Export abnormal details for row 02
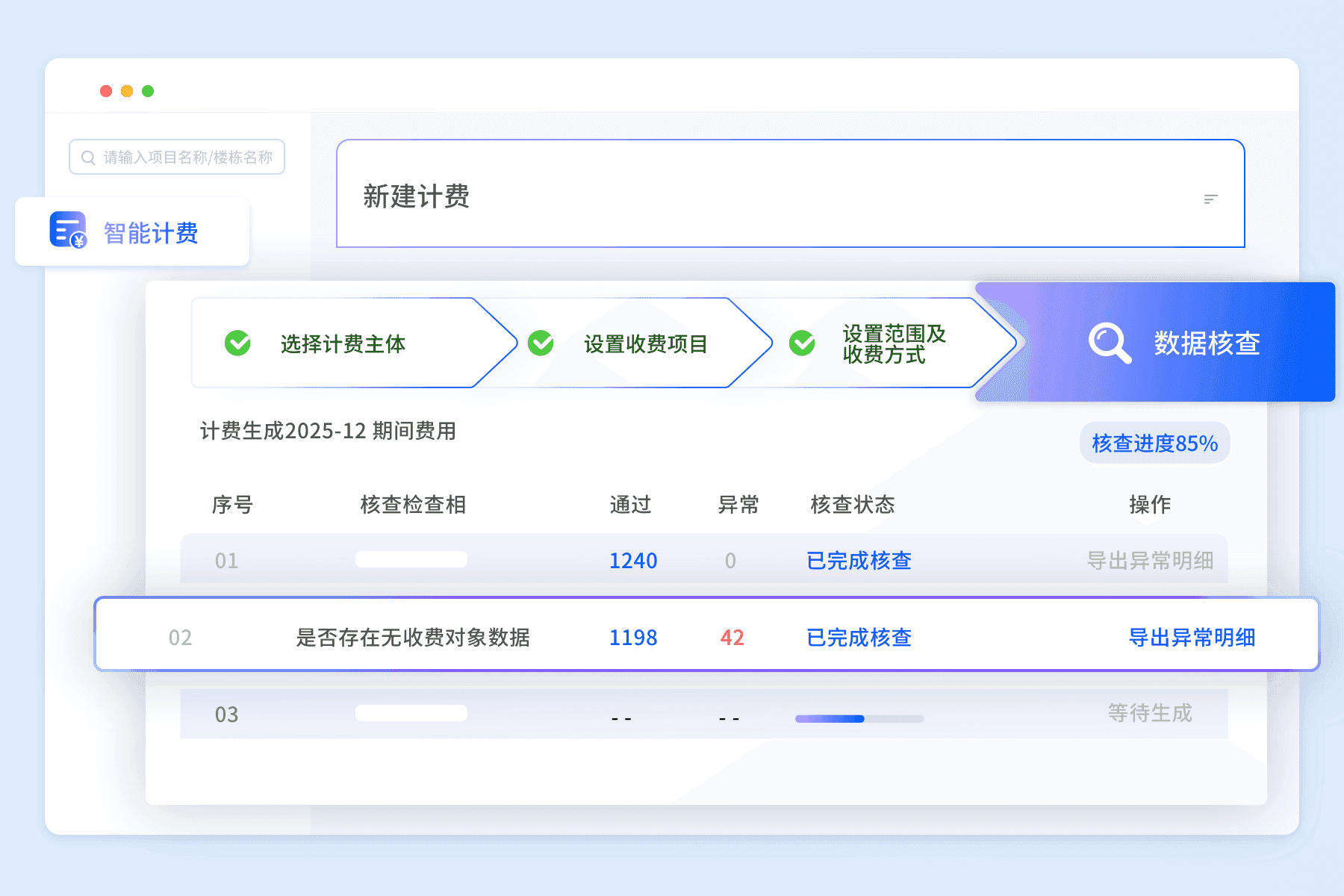Viewport: 1344px width, 896px height. click(1192, 638)
